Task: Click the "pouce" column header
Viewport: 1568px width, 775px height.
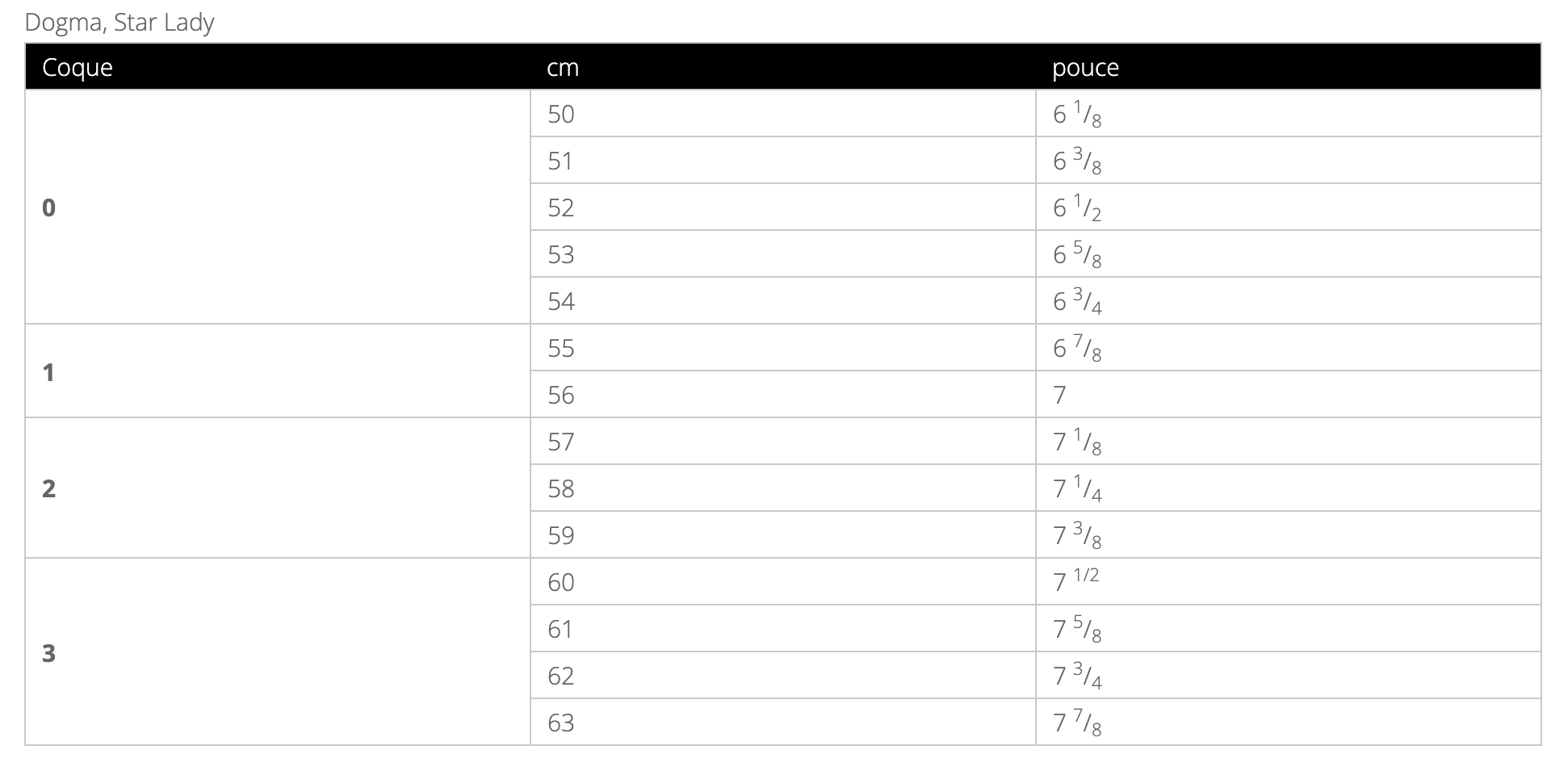Action: [x=1085, y=67]
